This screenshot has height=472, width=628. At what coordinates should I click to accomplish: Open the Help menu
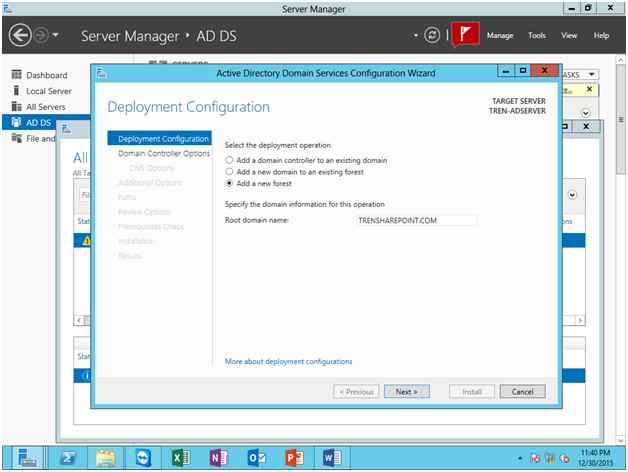[601, 36]
